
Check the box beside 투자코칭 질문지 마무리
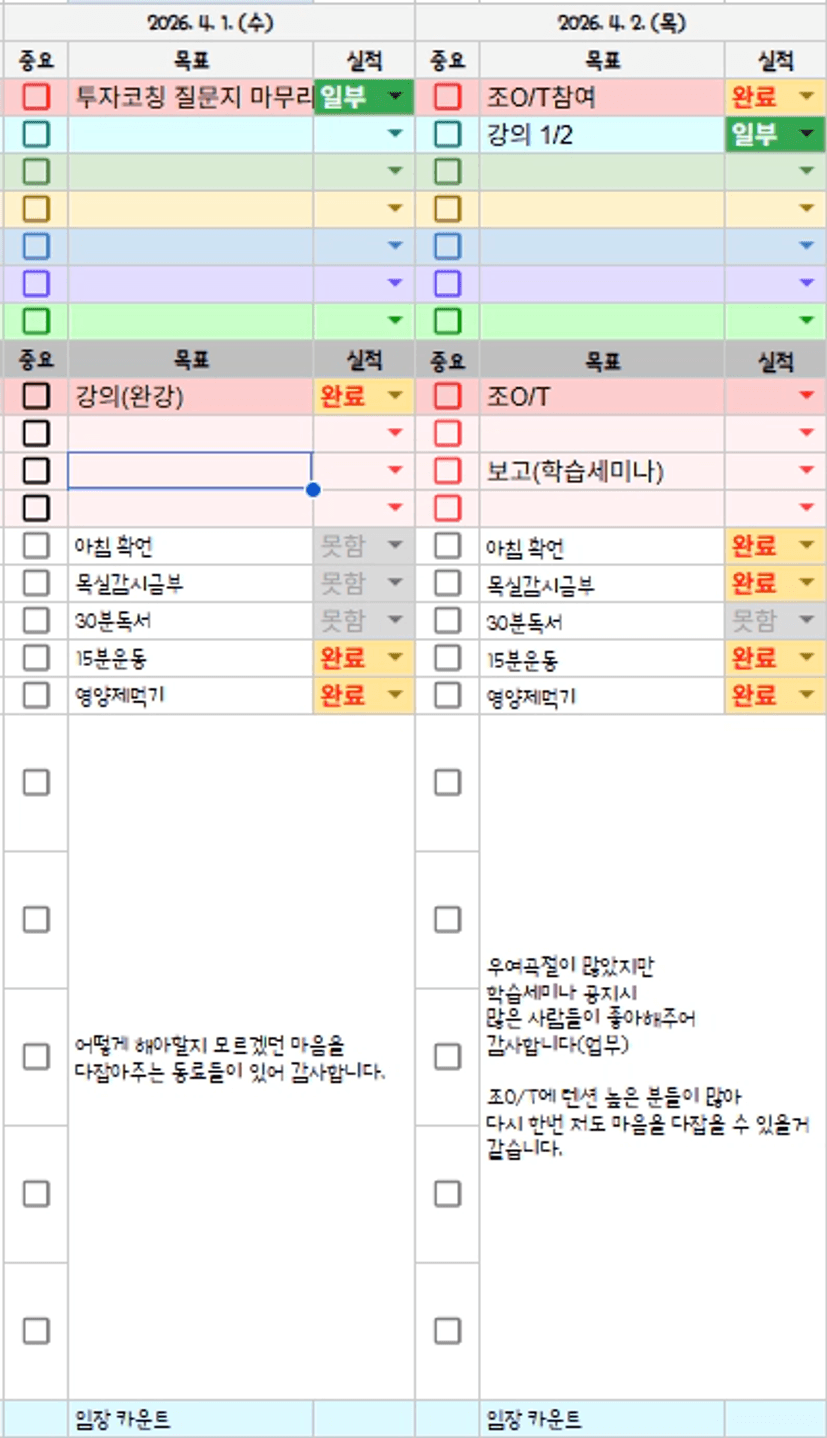pos(36,97)
